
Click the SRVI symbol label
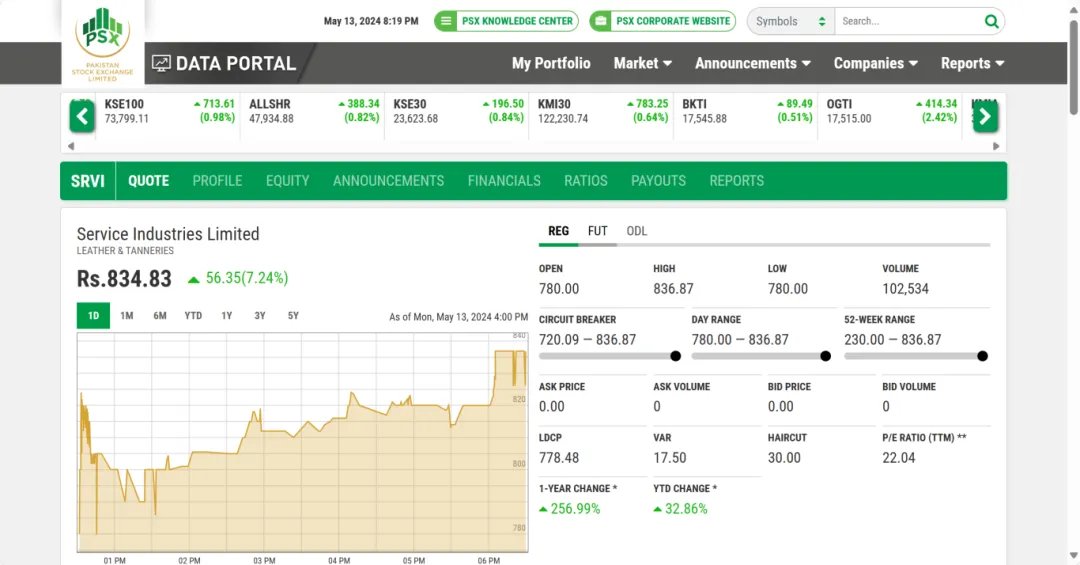tap(87, 181)
